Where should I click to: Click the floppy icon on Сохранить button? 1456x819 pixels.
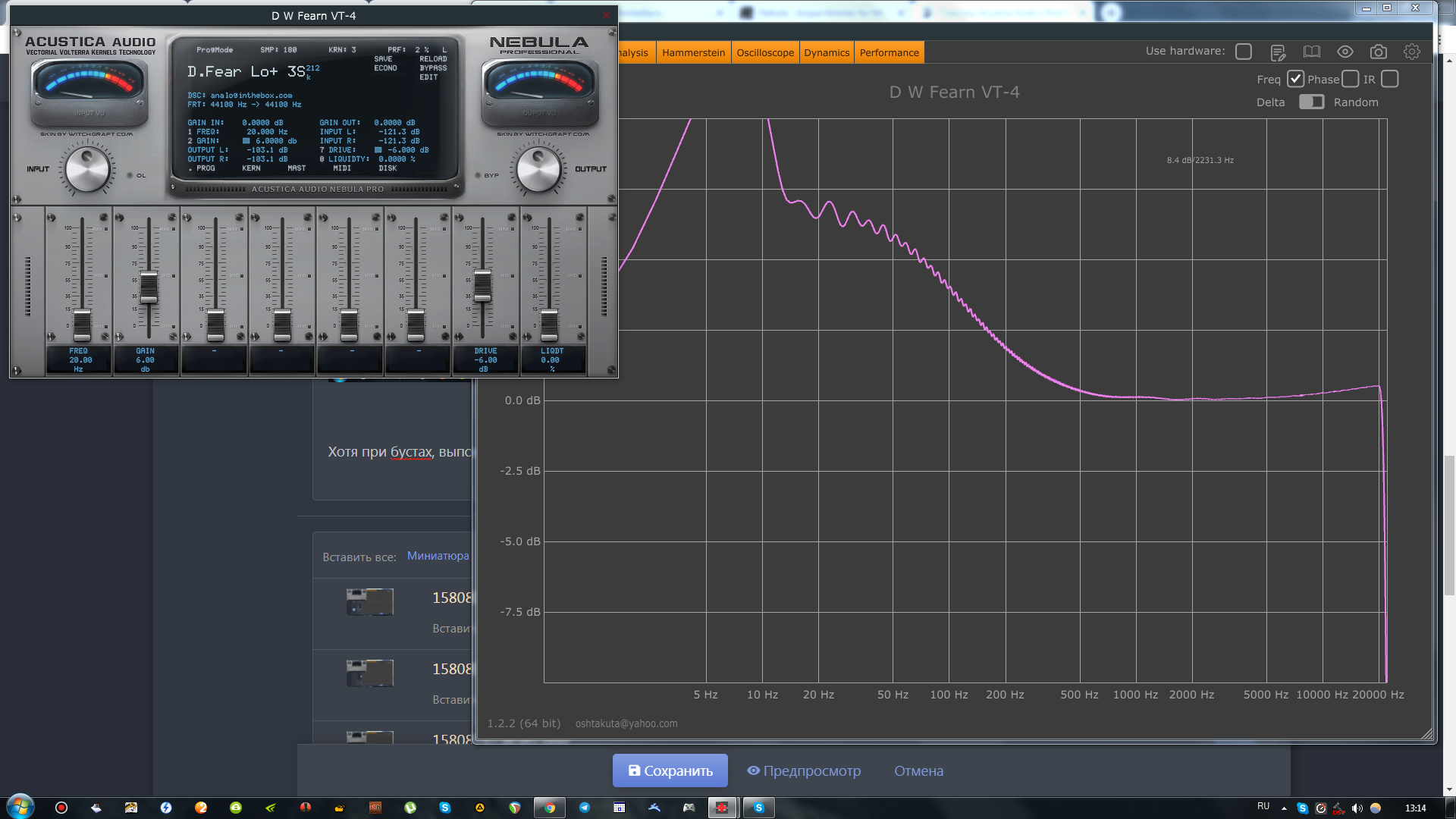coord(634,770)
